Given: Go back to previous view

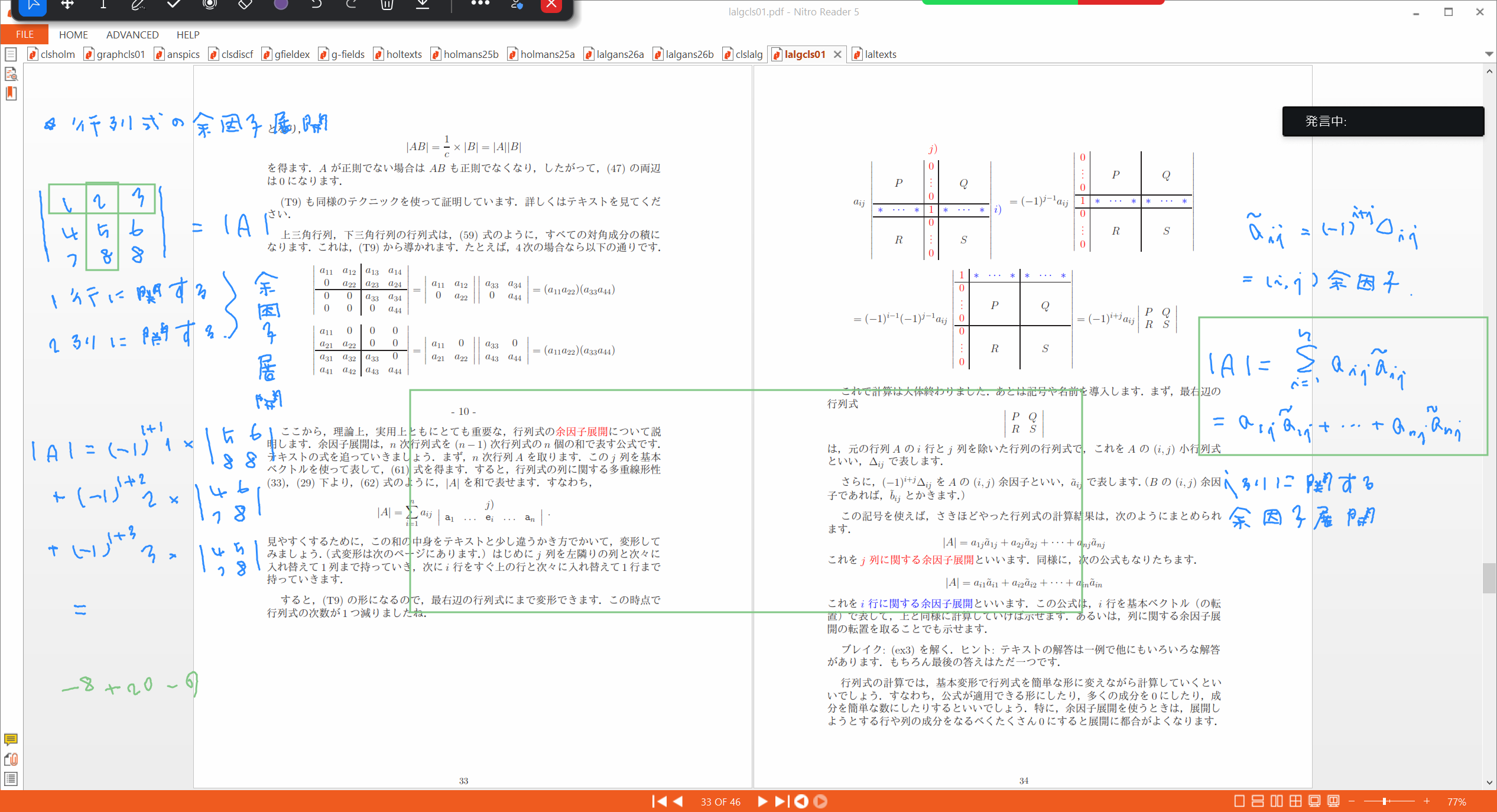Looking at the screenshot, I should [801, 801].
